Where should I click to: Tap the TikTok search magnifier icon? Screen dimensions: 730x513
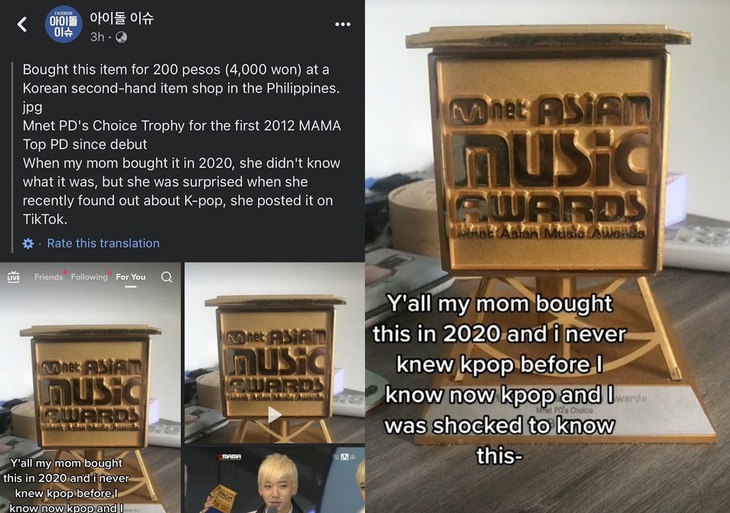167,277
